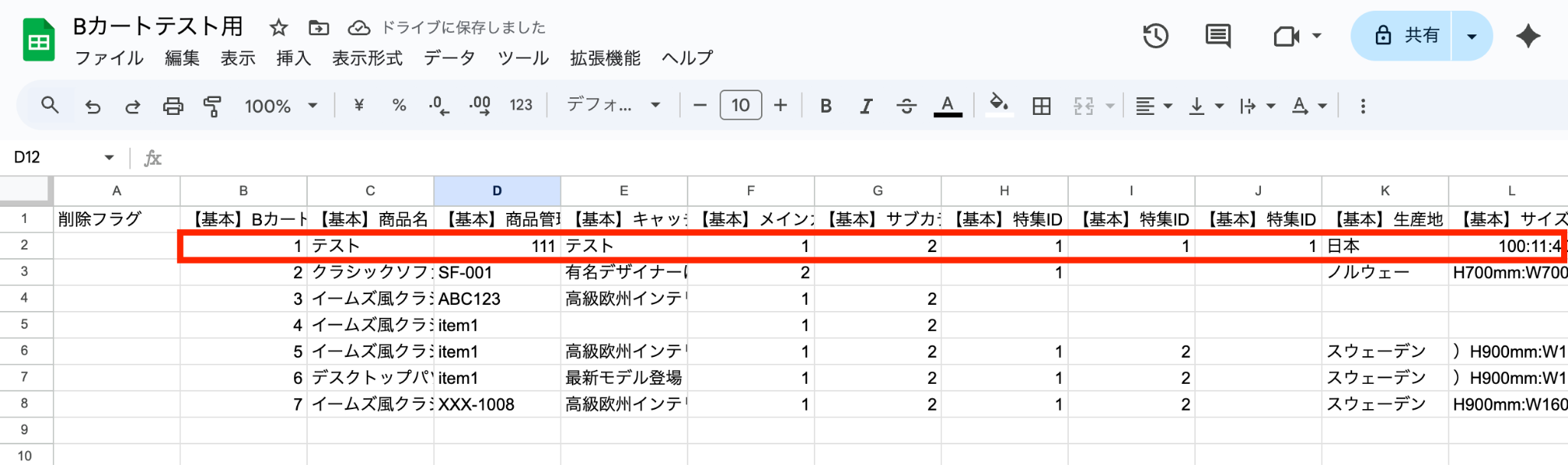The image size is (1568, 465).
Task: Open the 拡張機能 menu
Action: tap(605, 58)
